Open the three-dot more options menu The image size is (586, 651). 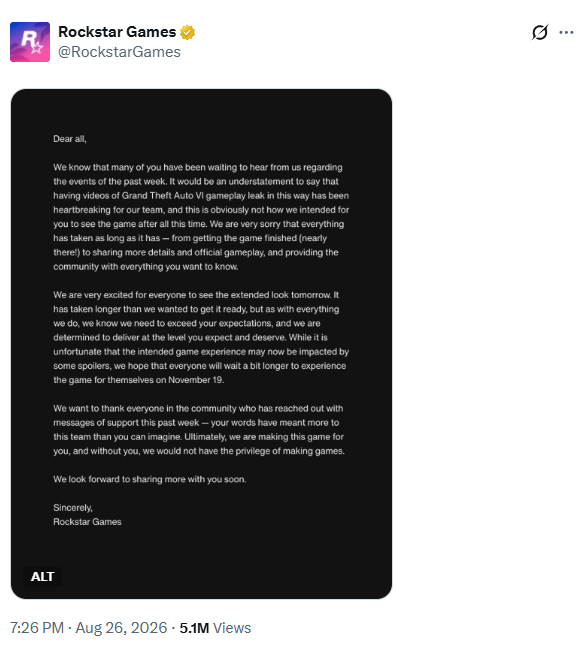tap(566, 32)
